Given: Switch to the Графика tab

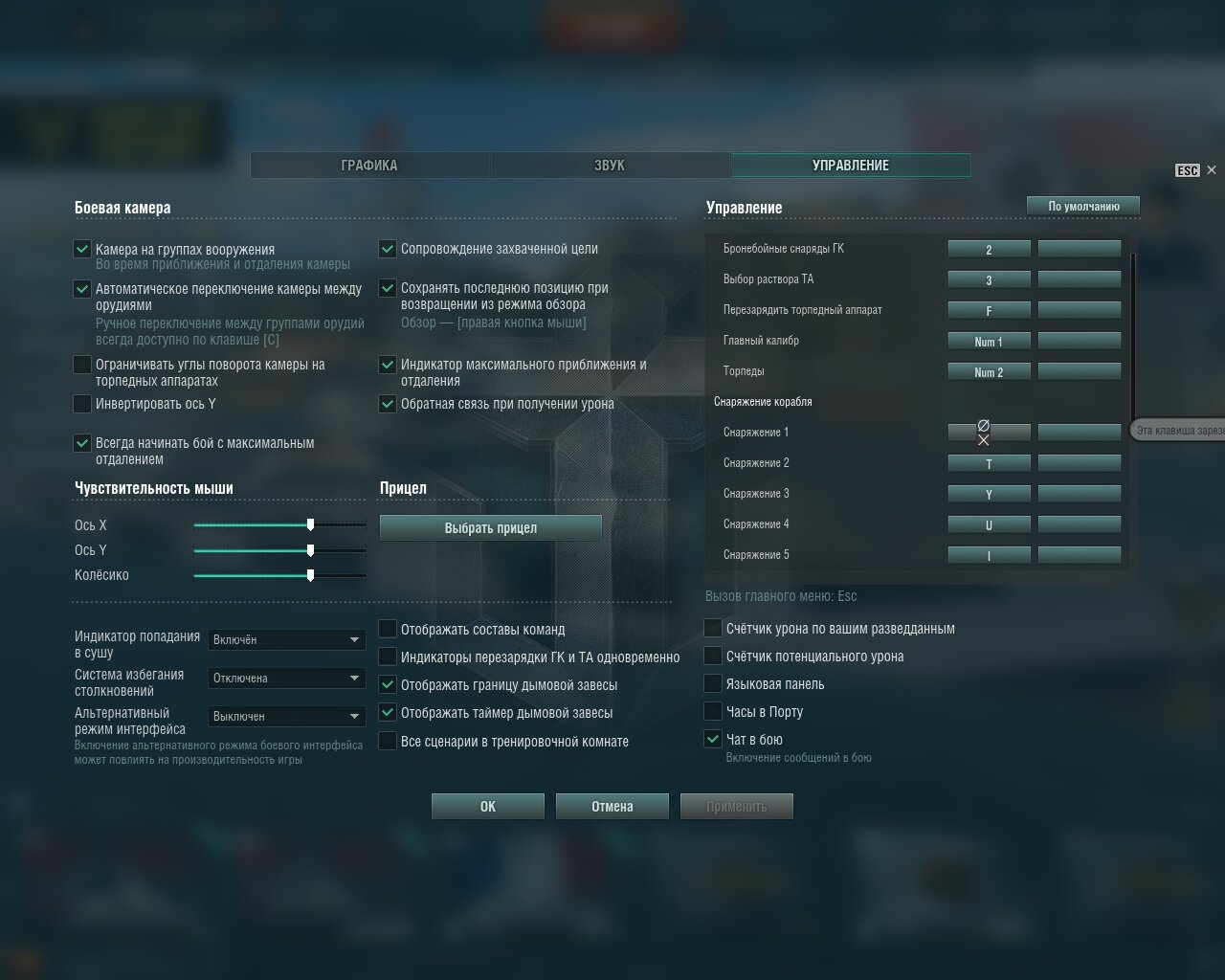Looking at the screenshot, I should (369, 166).
